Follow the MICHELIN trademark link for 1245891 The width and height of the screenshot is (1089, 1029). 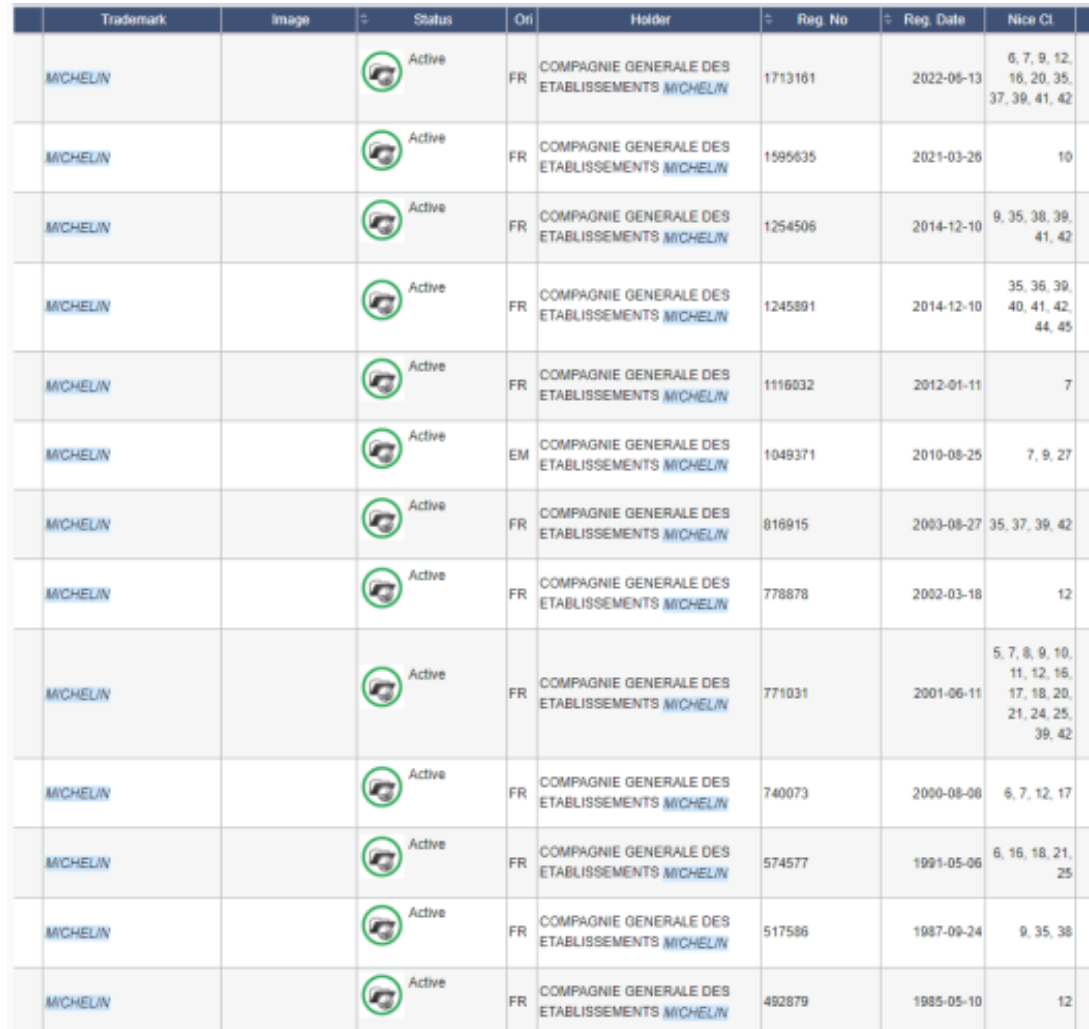tap(78, 306)
